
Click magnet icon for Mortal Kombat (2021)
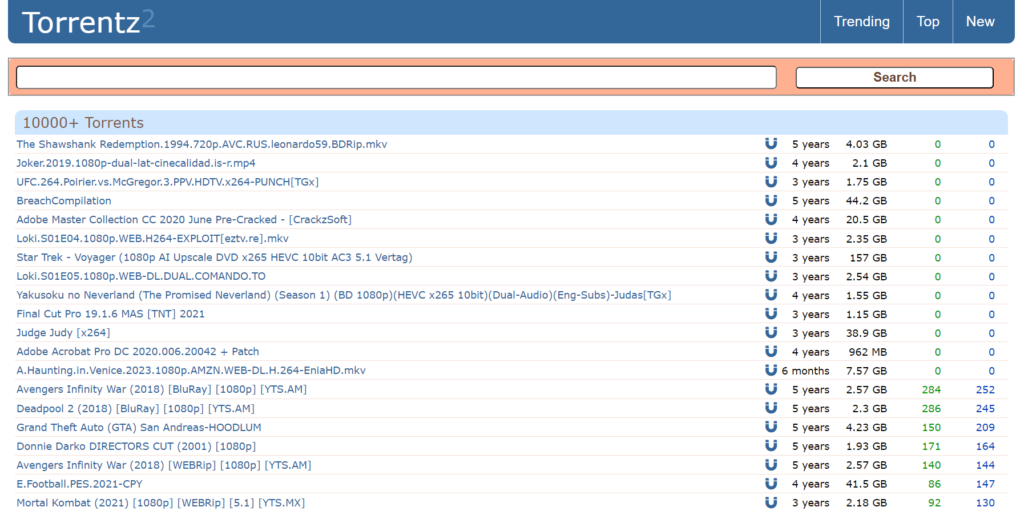pyautogui.click(x=771, y=503)
